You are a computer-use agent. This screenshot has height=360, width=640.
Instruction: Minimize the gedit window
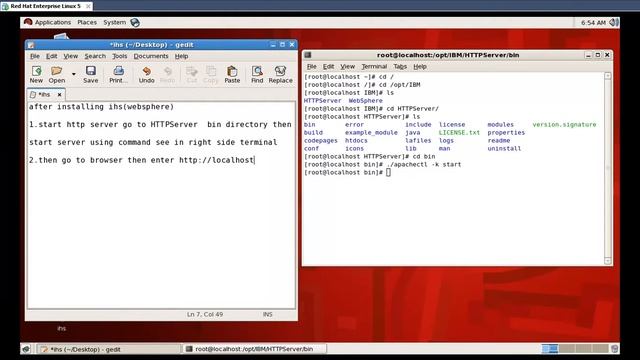tap(273, 44)
